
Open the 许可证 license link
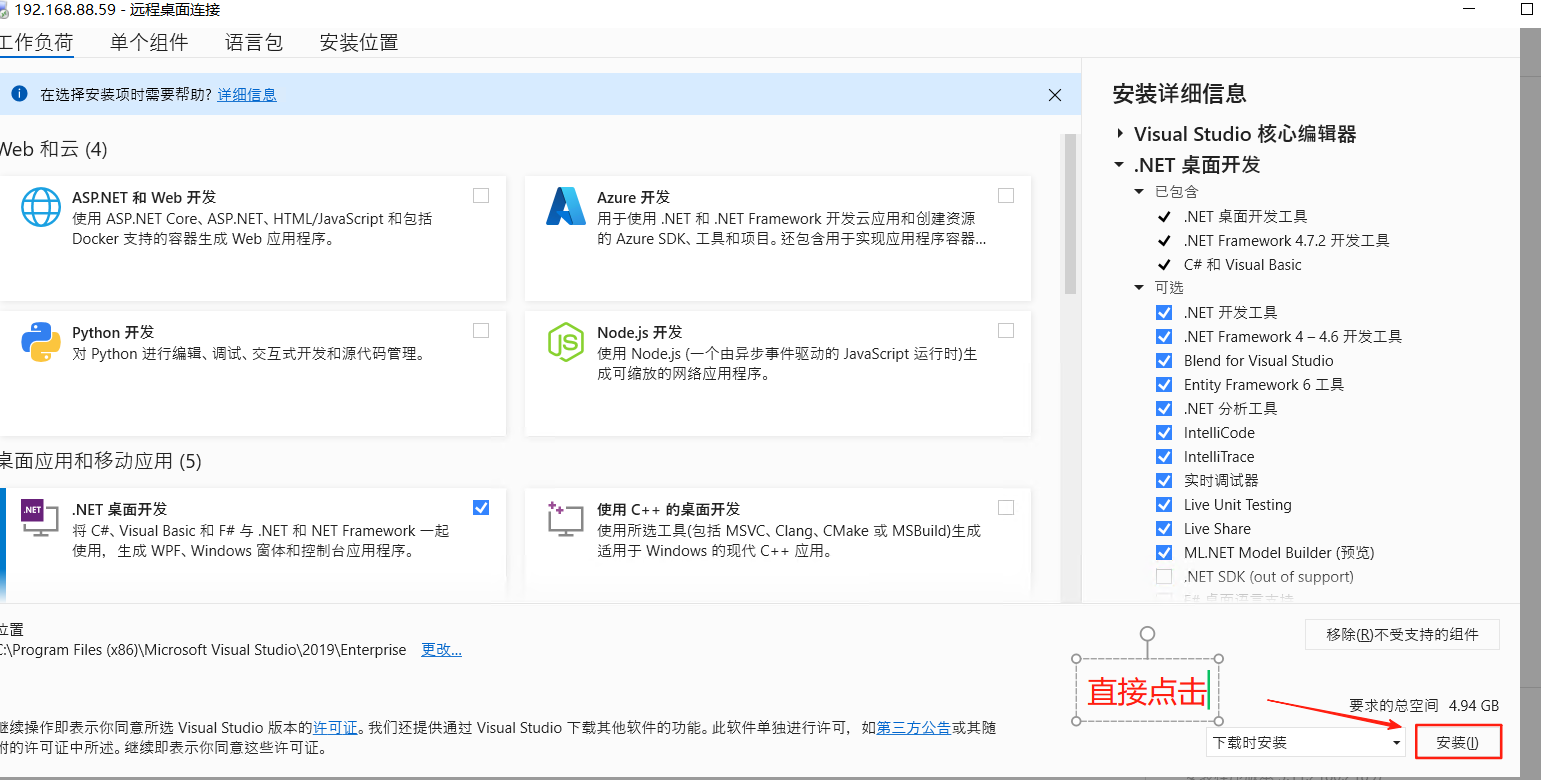coord(335,728)
